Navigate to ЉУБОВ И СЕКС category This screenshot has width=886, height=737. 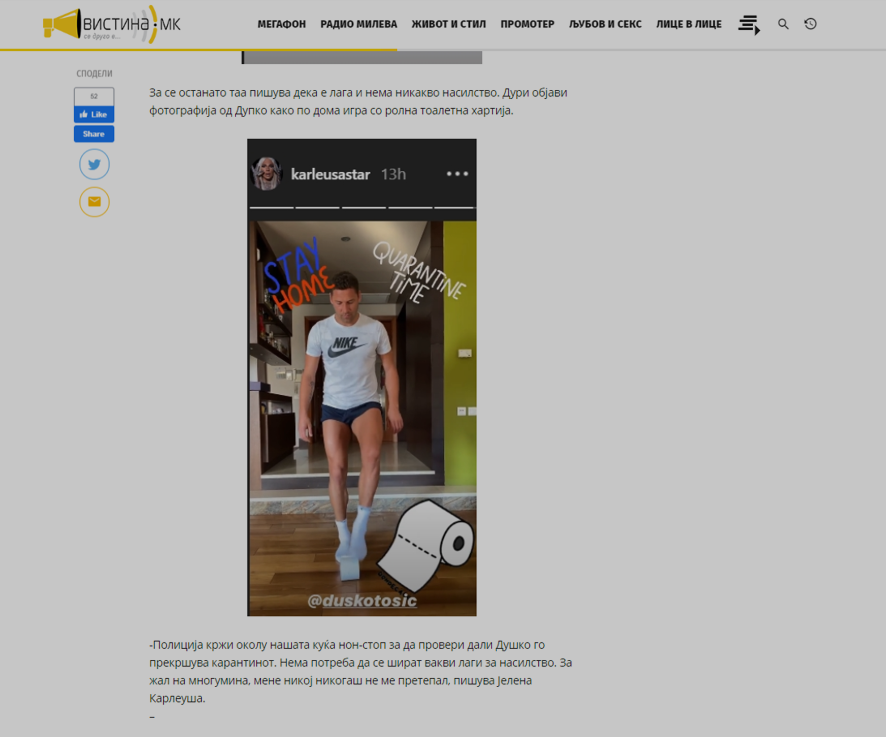(x=605, y=24)
